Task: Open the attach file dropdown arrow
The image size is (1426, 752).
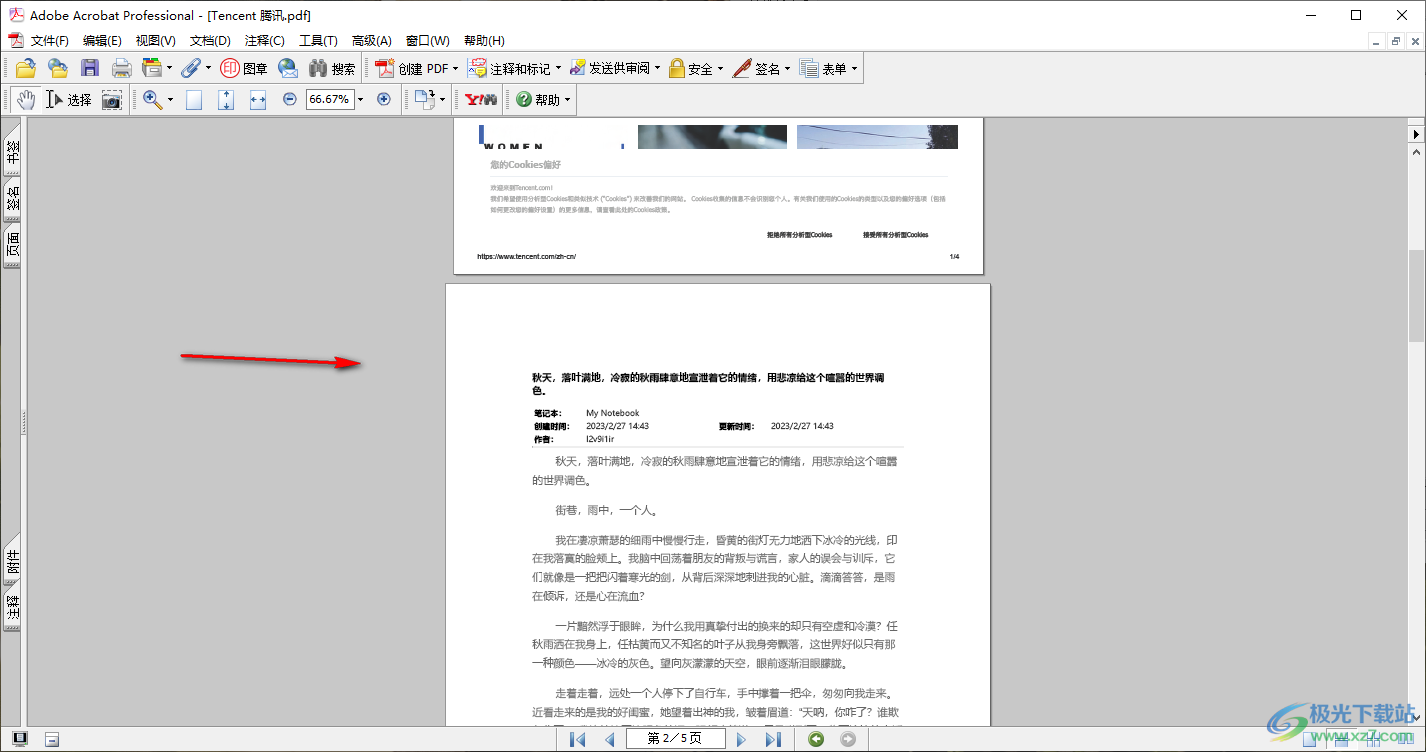Action: click(x=208, y=68)
